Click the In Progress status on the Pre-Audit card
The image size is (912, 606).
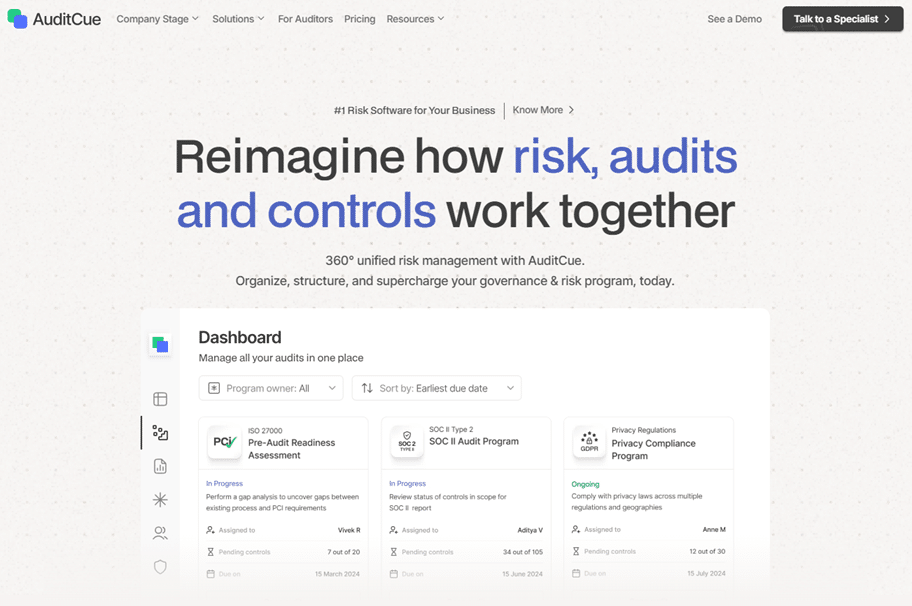225,483
